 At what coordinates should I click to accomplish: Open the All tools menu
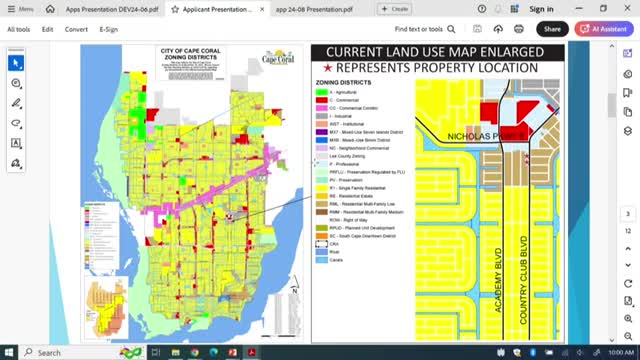coord(18,29)
